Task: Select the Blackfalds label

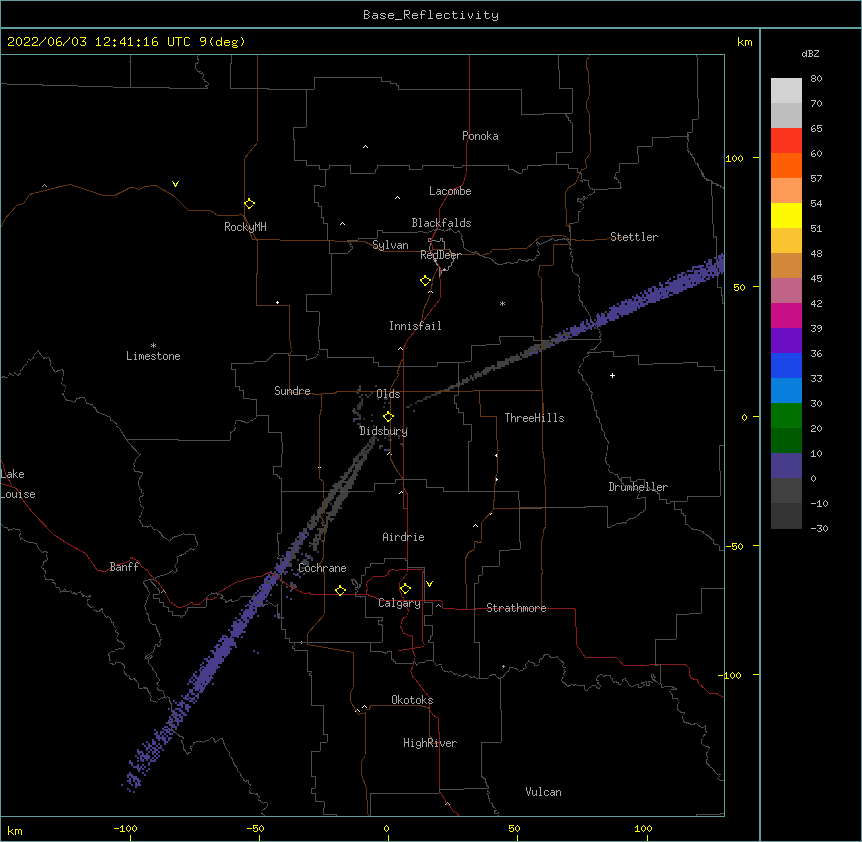Action: (x=441, y=223)
